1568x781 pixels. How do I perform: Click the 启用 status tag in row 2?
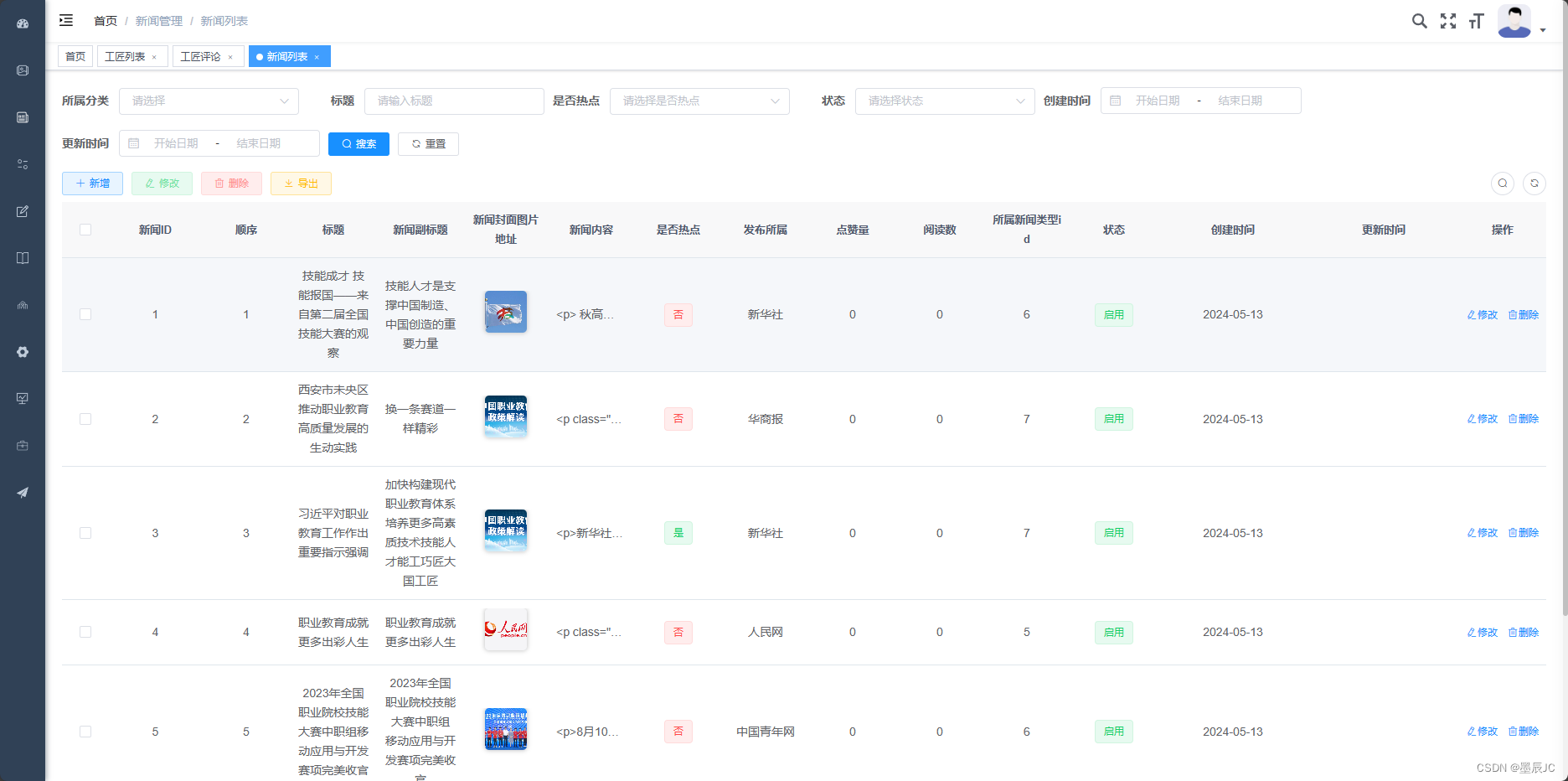tap(1114, 419)
